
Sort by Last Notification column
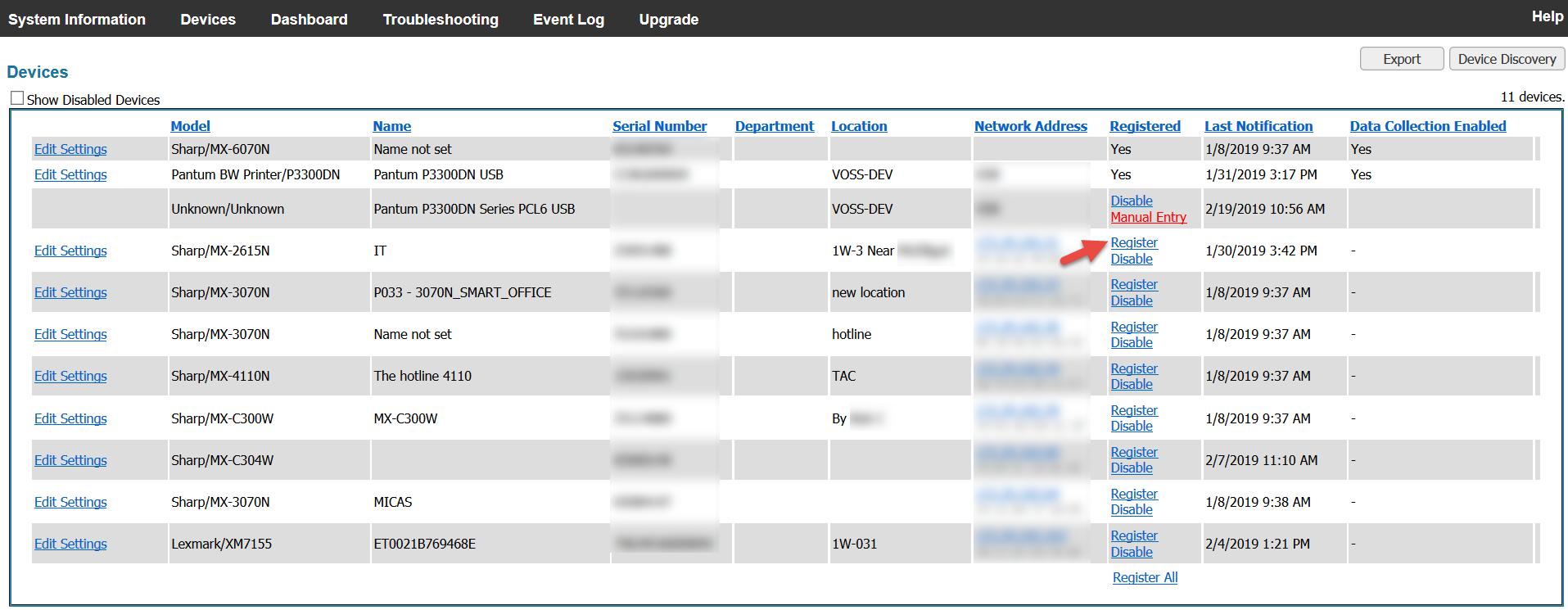coord(1258,126)
